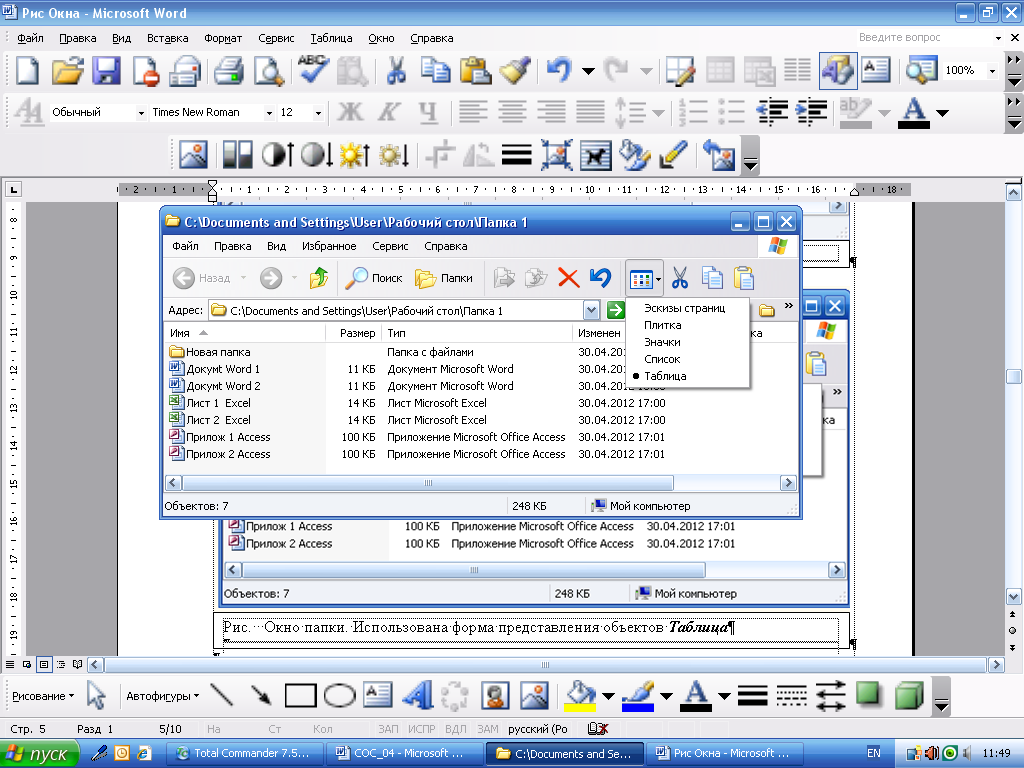
Task: Open the Автофигуры dropdown
Action: (163, 696)
